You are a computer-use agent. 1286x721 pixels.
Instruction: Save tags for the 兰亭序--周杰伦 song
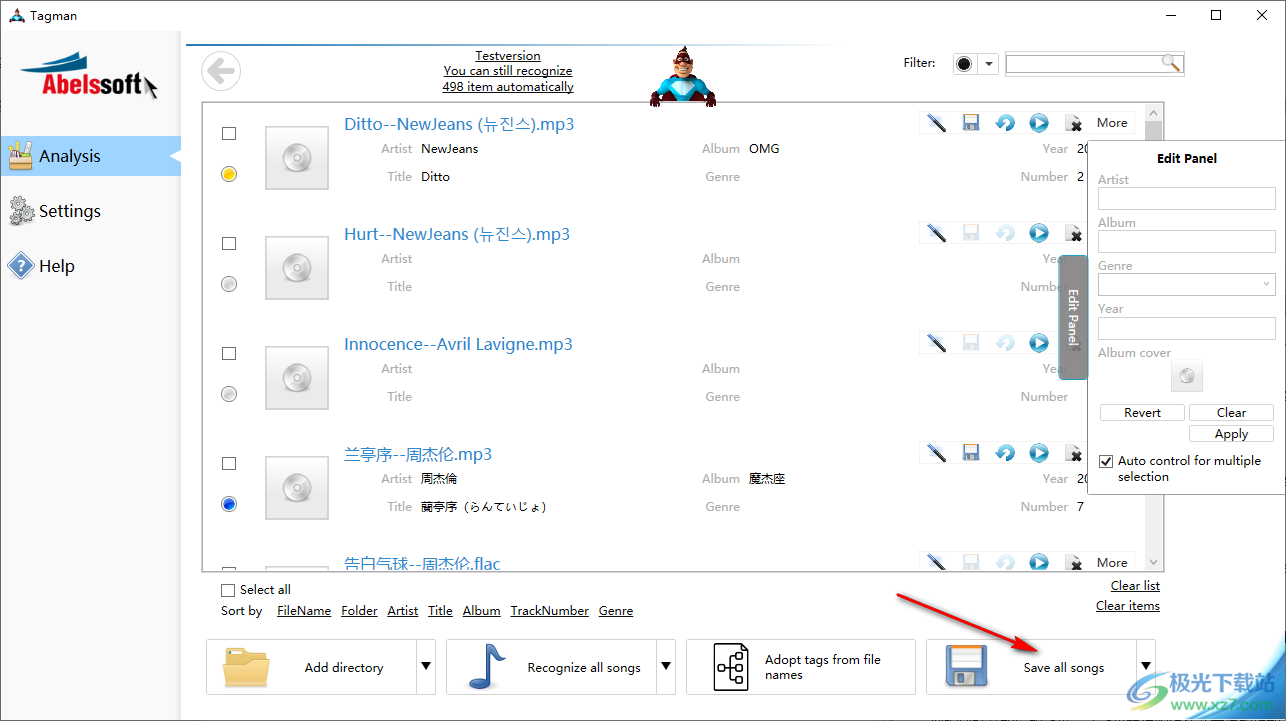pyautogui.click(x=970, y=453)
